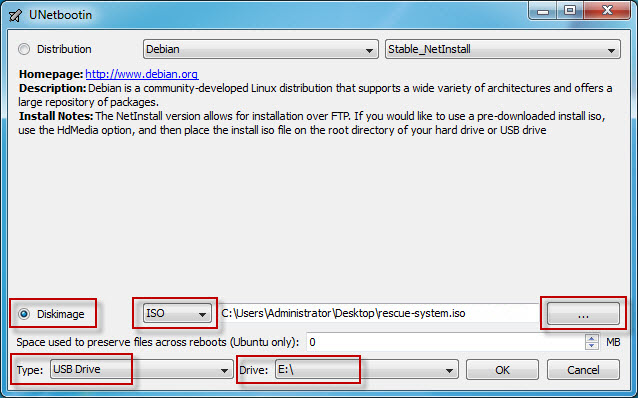Click the Cancel button
The image size is (638, 398).
[583, 370]
